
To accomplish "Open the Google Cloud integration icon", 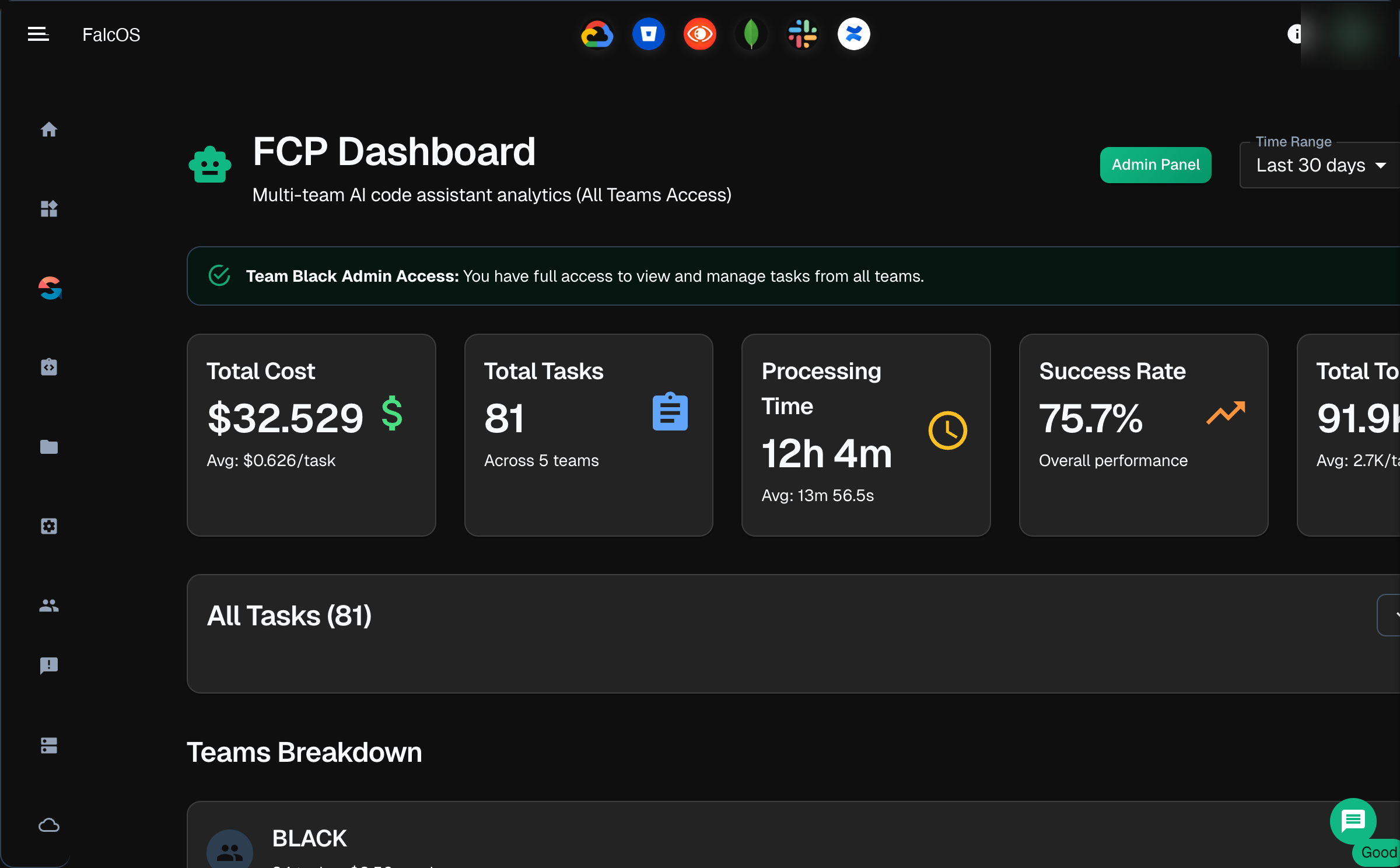I will click(597, 34).
